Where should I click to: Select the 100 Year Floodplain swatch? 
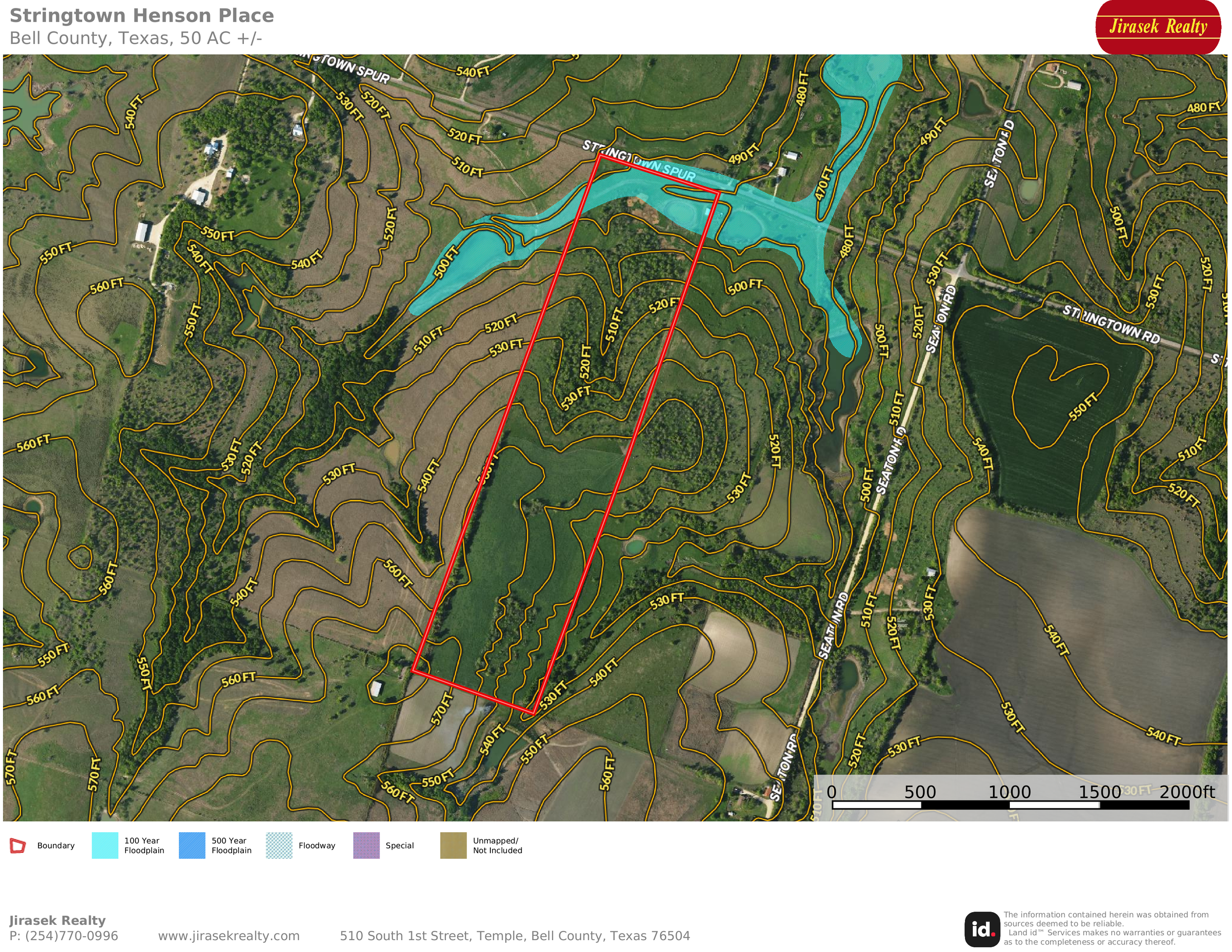pyautogui.click(x=105, y=846)
